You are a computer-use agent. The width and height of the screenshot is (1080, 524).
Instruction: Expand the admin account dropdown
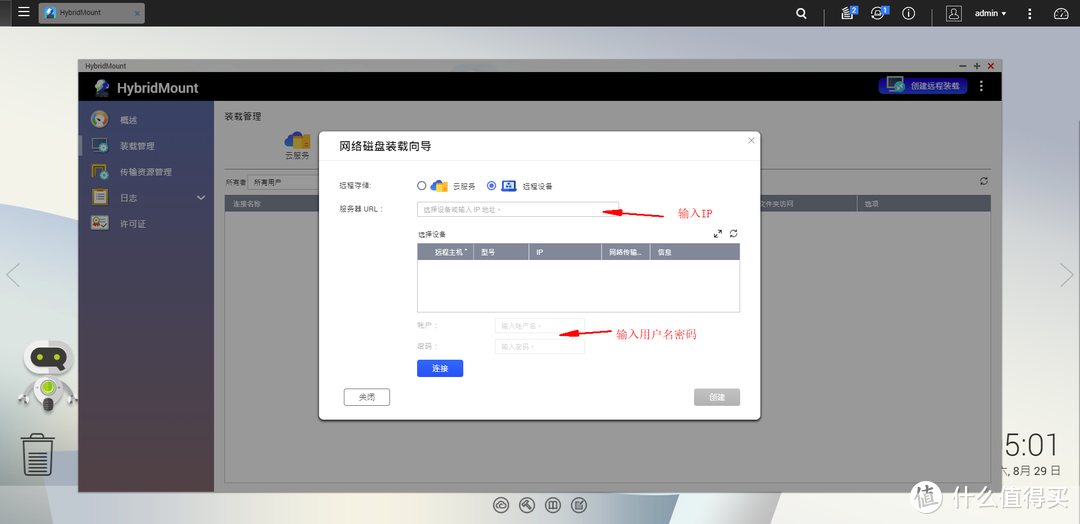coord(990,13)
